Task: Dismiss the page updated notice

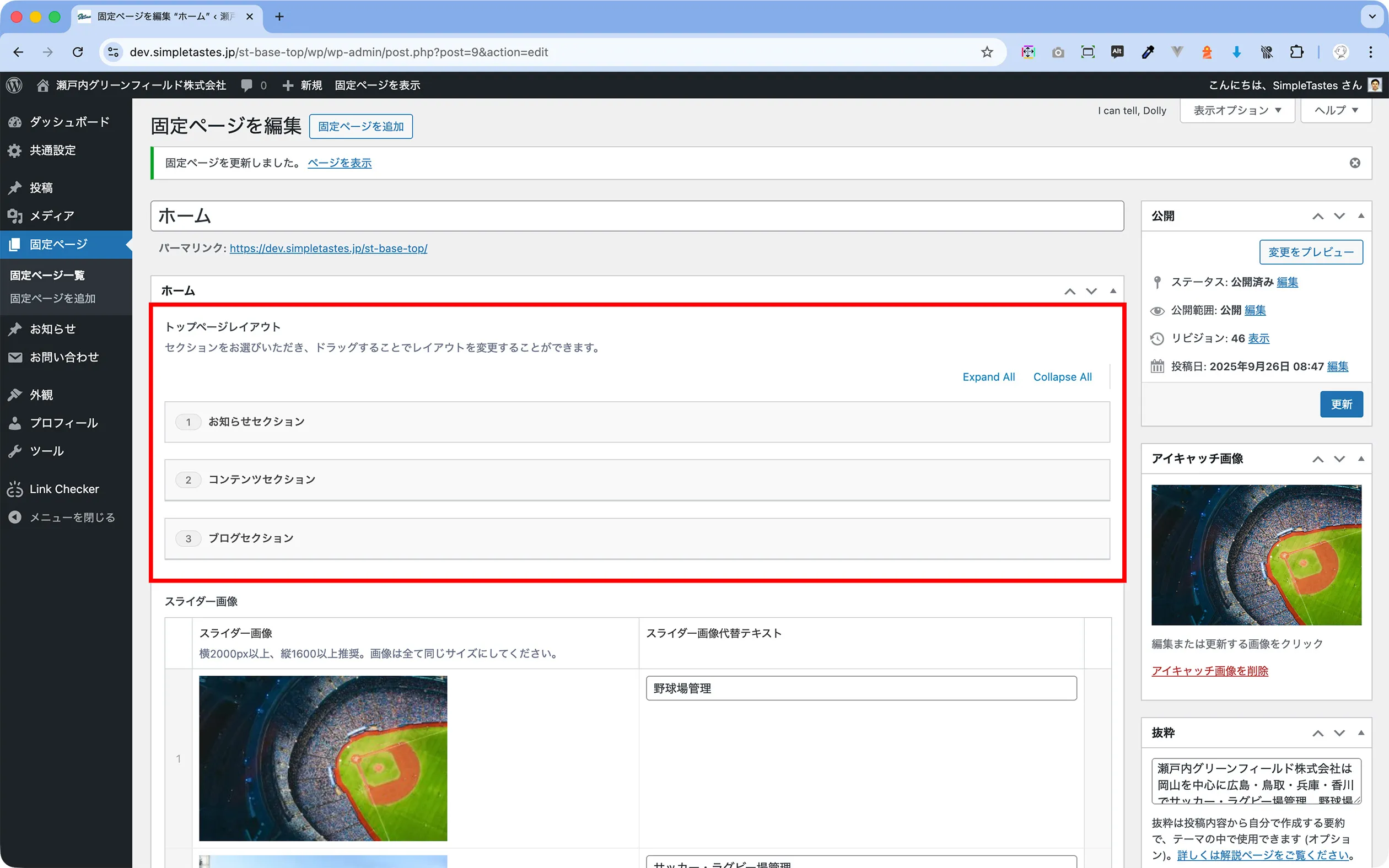Action: coord(1355,163)
